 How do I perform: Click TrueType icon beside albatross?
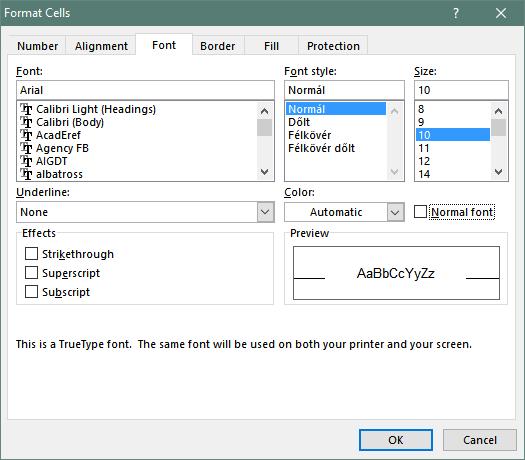pos(26,174)
